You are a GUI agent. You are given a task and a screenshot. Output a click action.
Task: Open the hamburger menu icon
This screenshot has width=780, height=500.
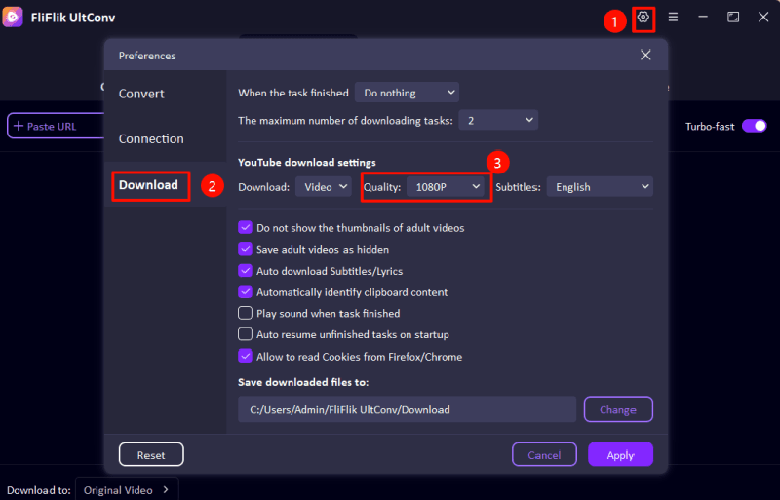(x=673, y=17)
